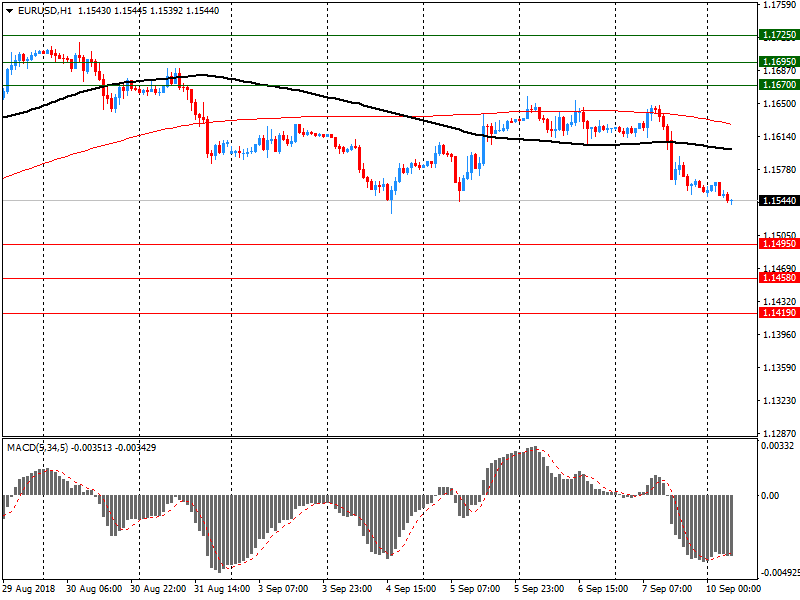Select the 1.16950 green price label
This screenshot has width=800, height=600.
click(778, 61)
